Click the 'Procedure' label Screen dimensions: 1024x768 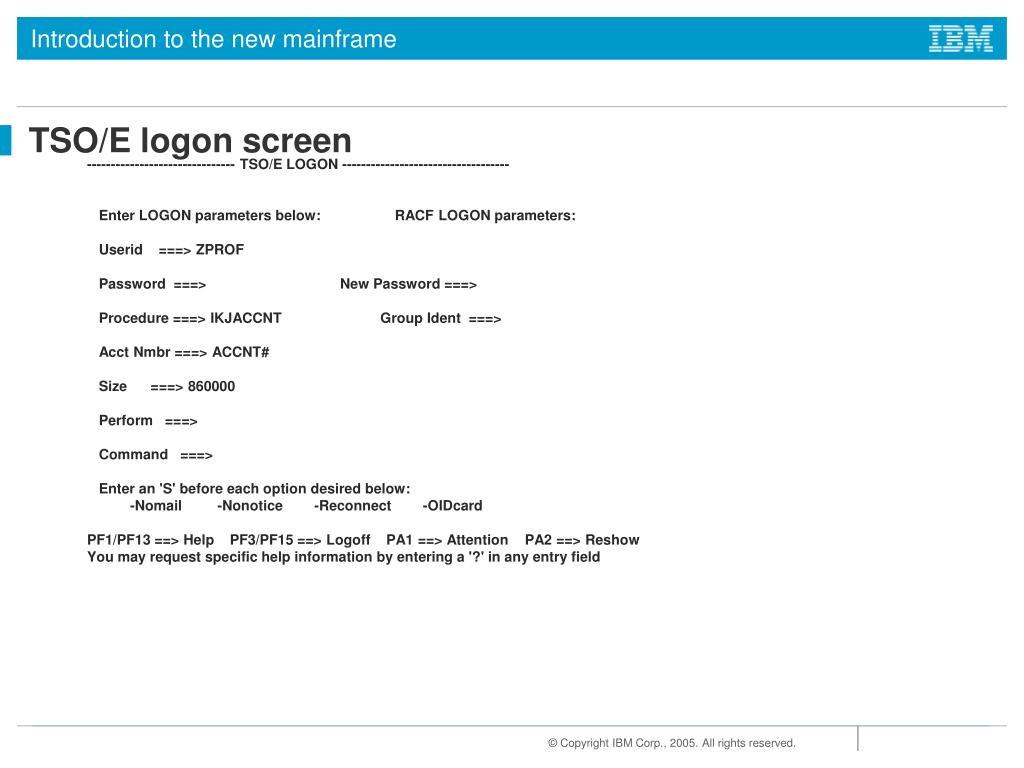pyautogui.click(x=134, y=318)
